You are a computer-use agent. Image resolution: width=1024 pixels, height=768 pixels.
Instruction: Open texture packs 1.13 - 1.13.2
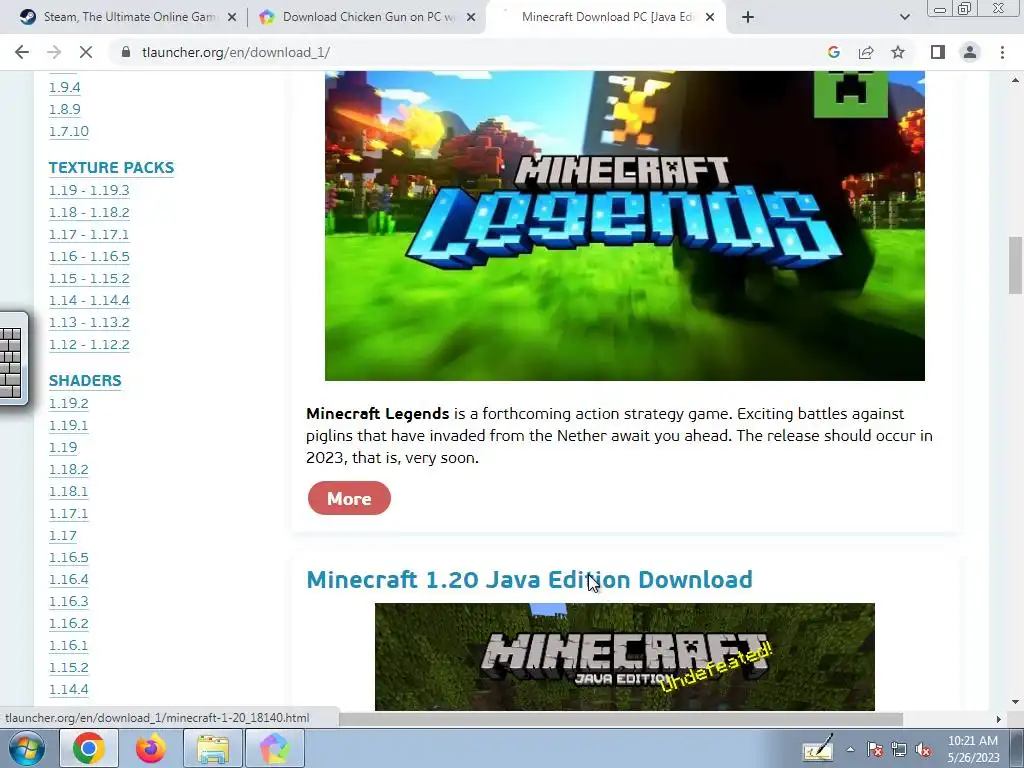(x=89, y=323)
